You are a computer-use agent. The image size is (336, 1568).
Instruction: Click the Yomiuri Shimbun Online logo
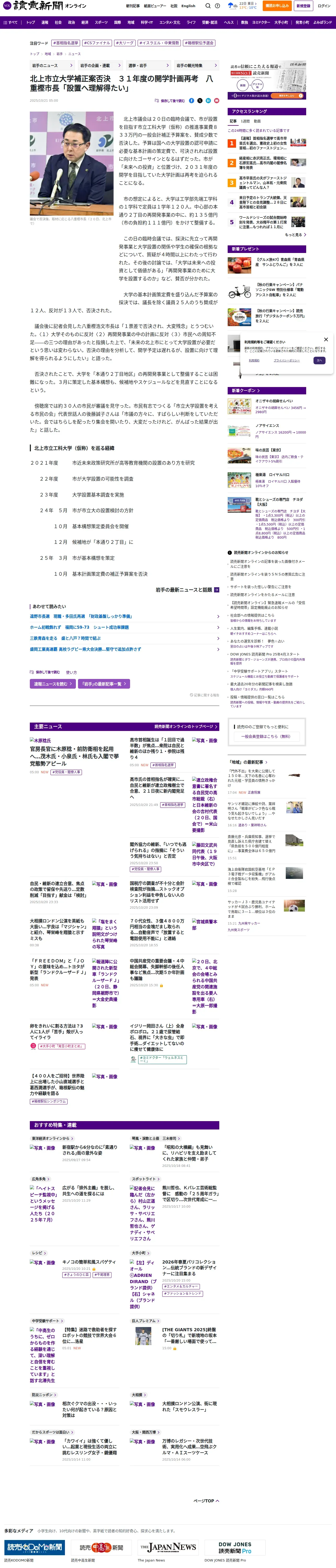click(44, 5)
